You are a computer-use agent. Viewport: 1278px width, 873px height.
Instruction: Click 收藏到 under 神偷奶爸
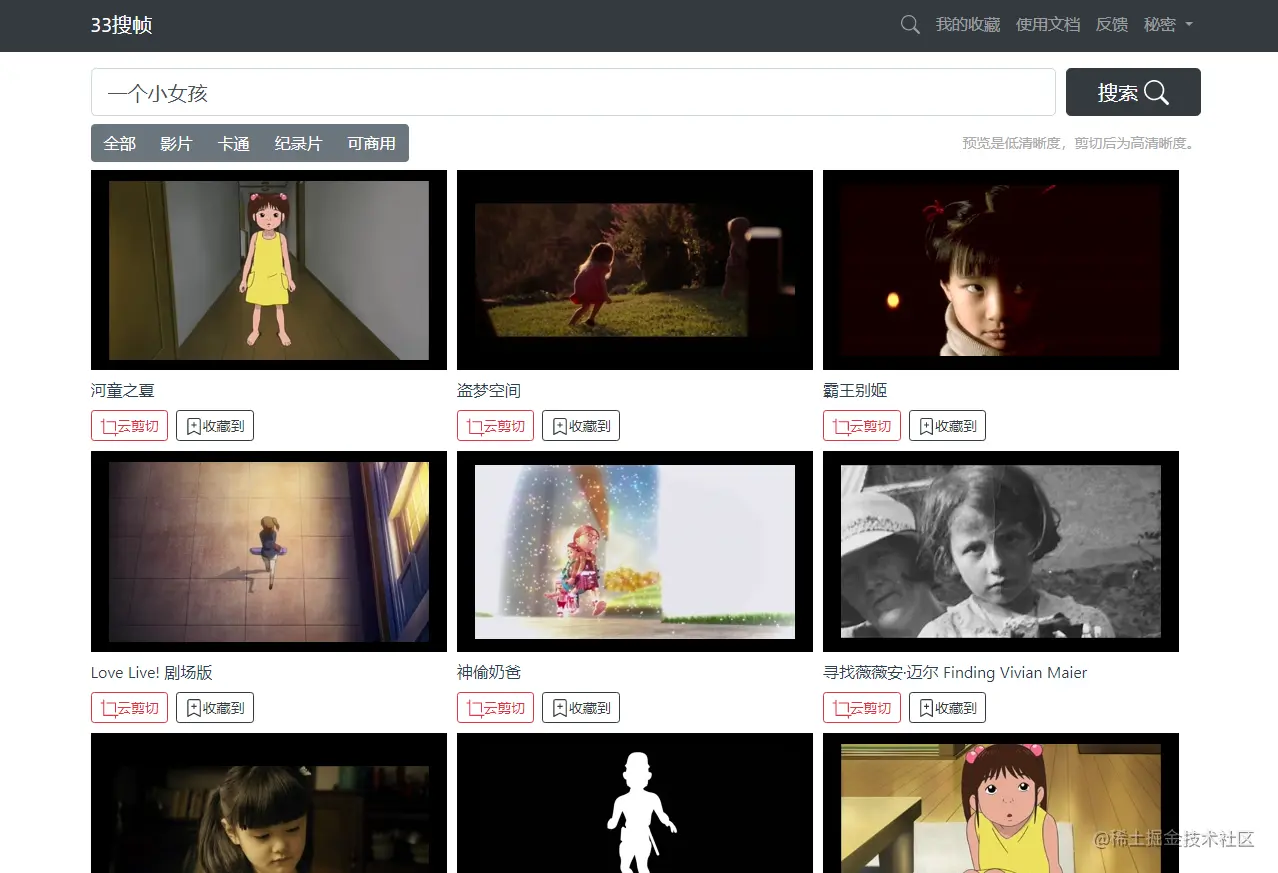point(581,708)
